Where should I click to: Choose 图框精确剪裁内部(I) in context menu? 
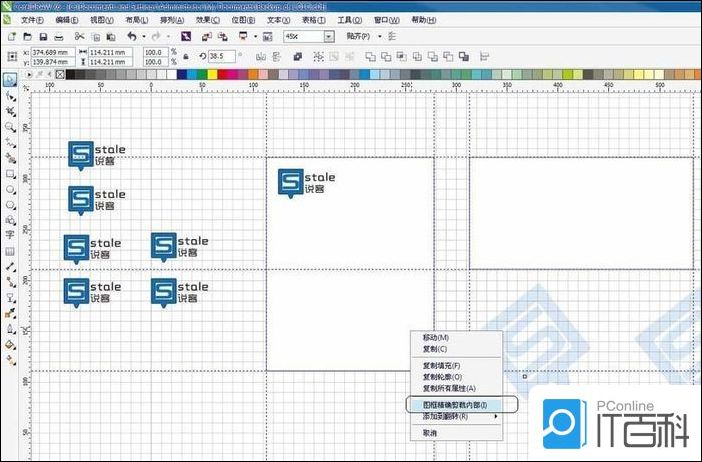pyautogui.click(x=456, y=405)
